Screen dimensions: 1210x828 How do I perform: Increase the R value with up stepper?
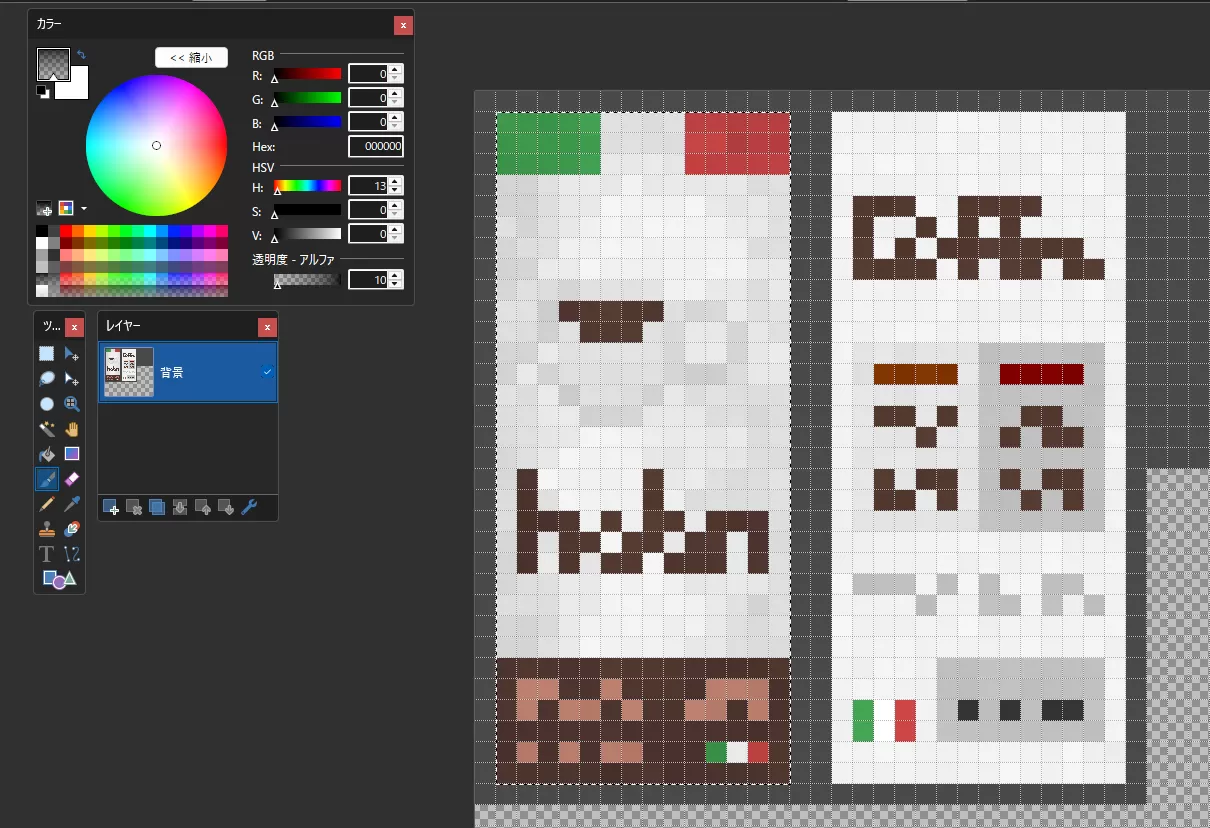[x=396, y=69]
